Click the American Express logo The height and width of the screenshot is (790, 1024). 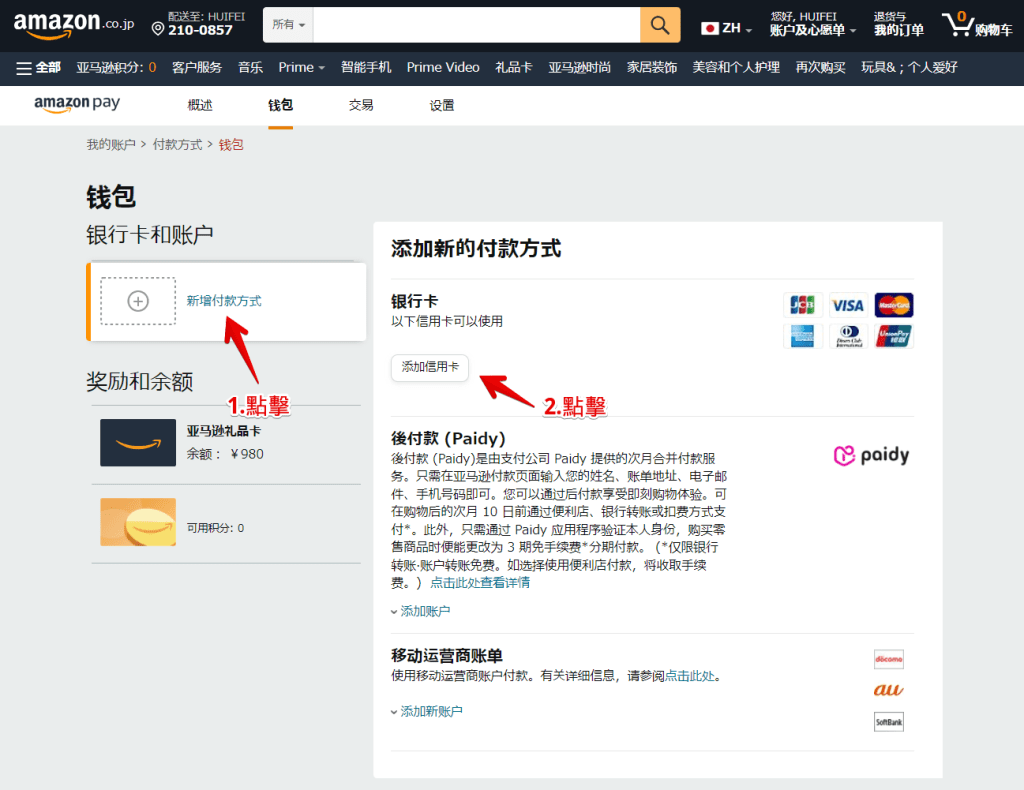pos(803,336)
